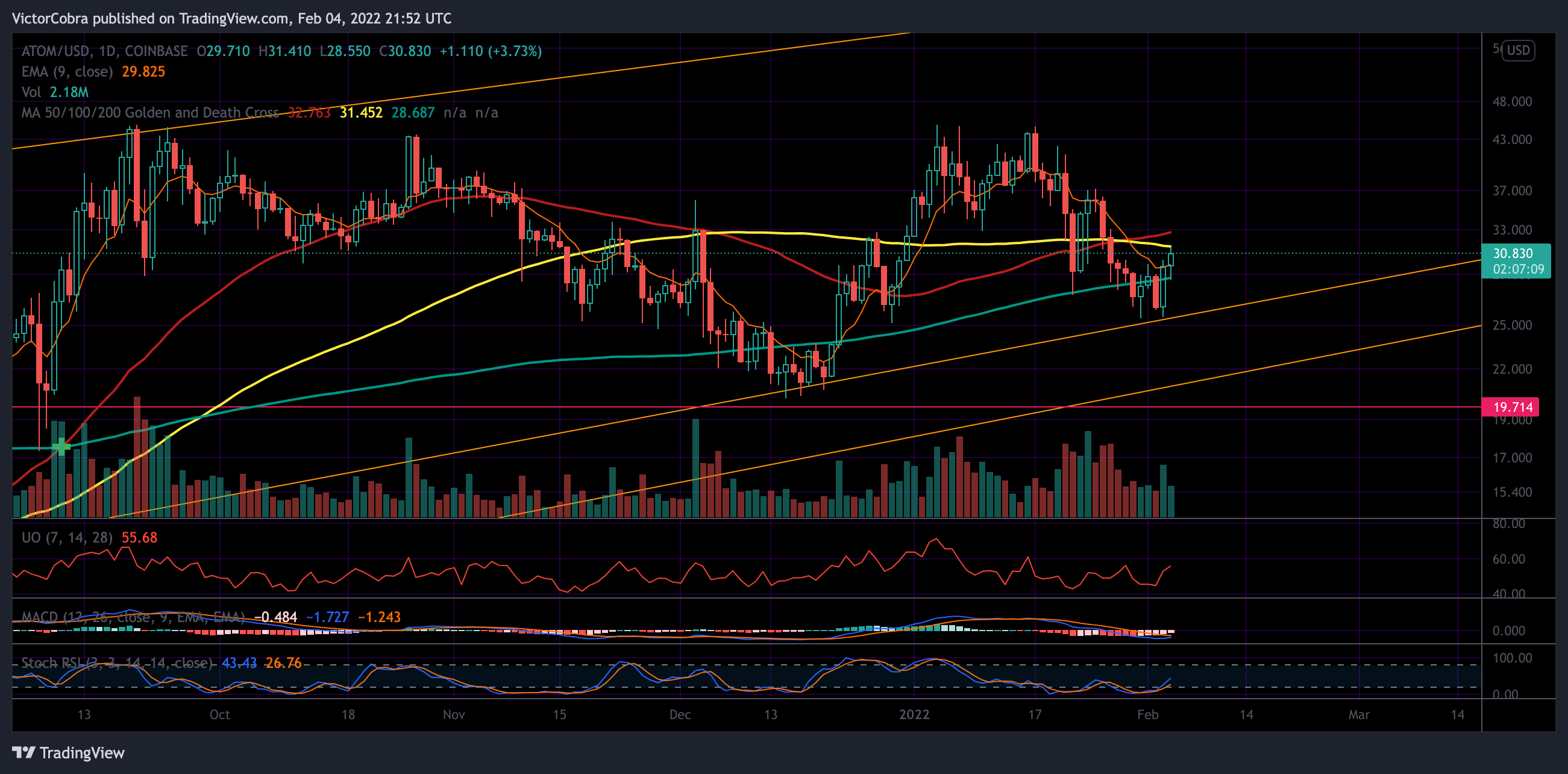Click the 15.400 price axis label
This screenshot has width=1568, height=774.
[1512, 492]
